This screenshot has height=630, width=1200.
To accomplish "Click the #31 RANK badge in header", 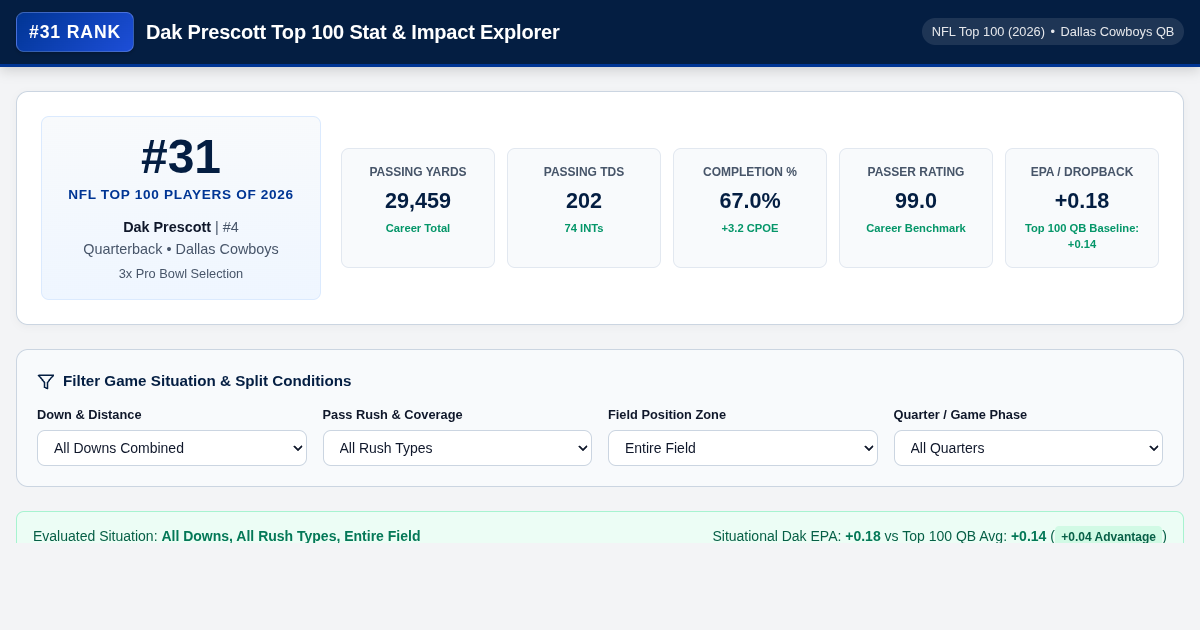I will pyautogui.click(x=75, y=32).
